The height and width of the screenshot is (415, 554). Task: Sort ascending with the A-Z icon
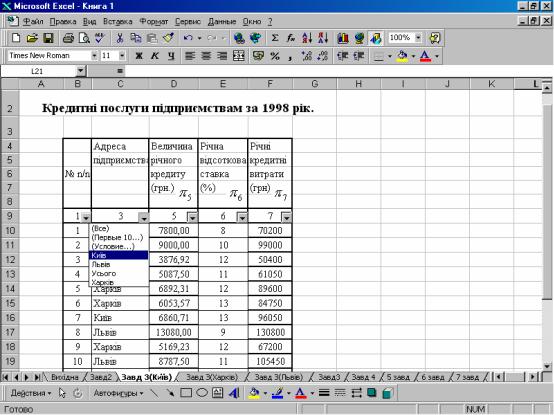[307, 38]
